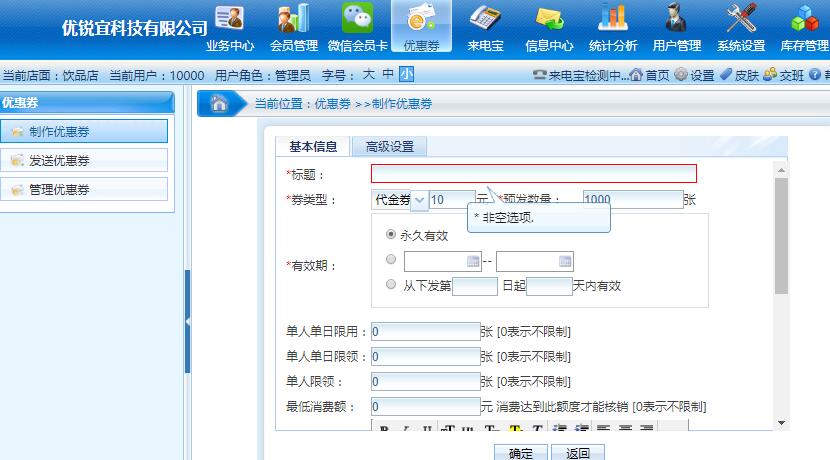Click the voucher amount field showing 10
This screenshot has width=830, height=460.
coord(452,200)
